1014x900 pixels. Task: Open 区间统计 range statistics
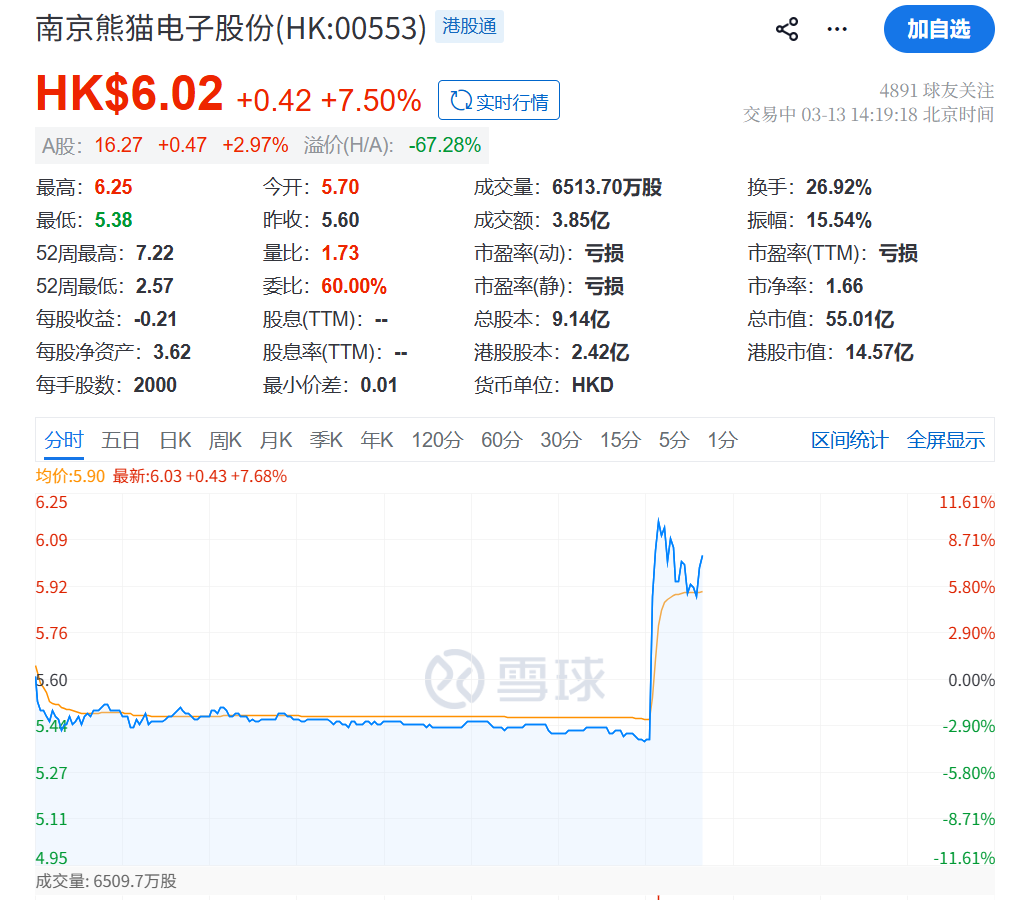click(x=849, y=440)
